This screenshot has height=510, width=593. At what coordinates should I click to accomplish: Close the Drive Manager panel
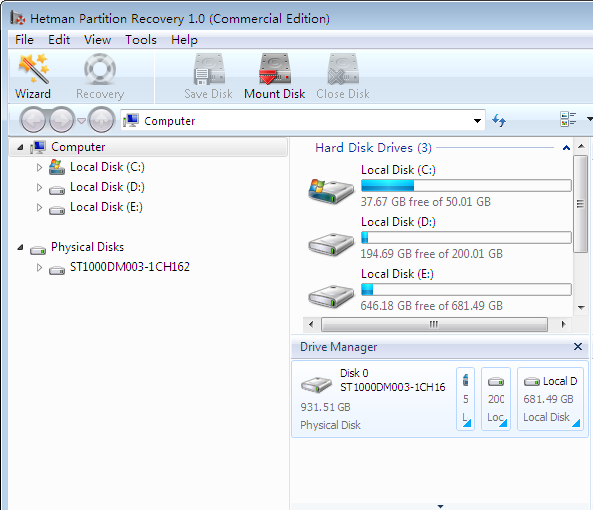tap(577, 346)
